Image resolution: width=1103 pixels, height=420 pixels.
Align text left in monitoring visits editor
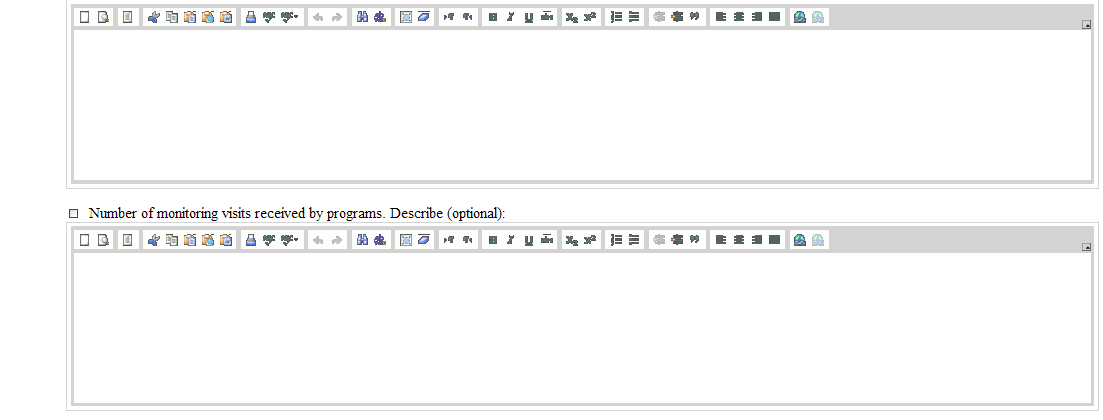720,240
